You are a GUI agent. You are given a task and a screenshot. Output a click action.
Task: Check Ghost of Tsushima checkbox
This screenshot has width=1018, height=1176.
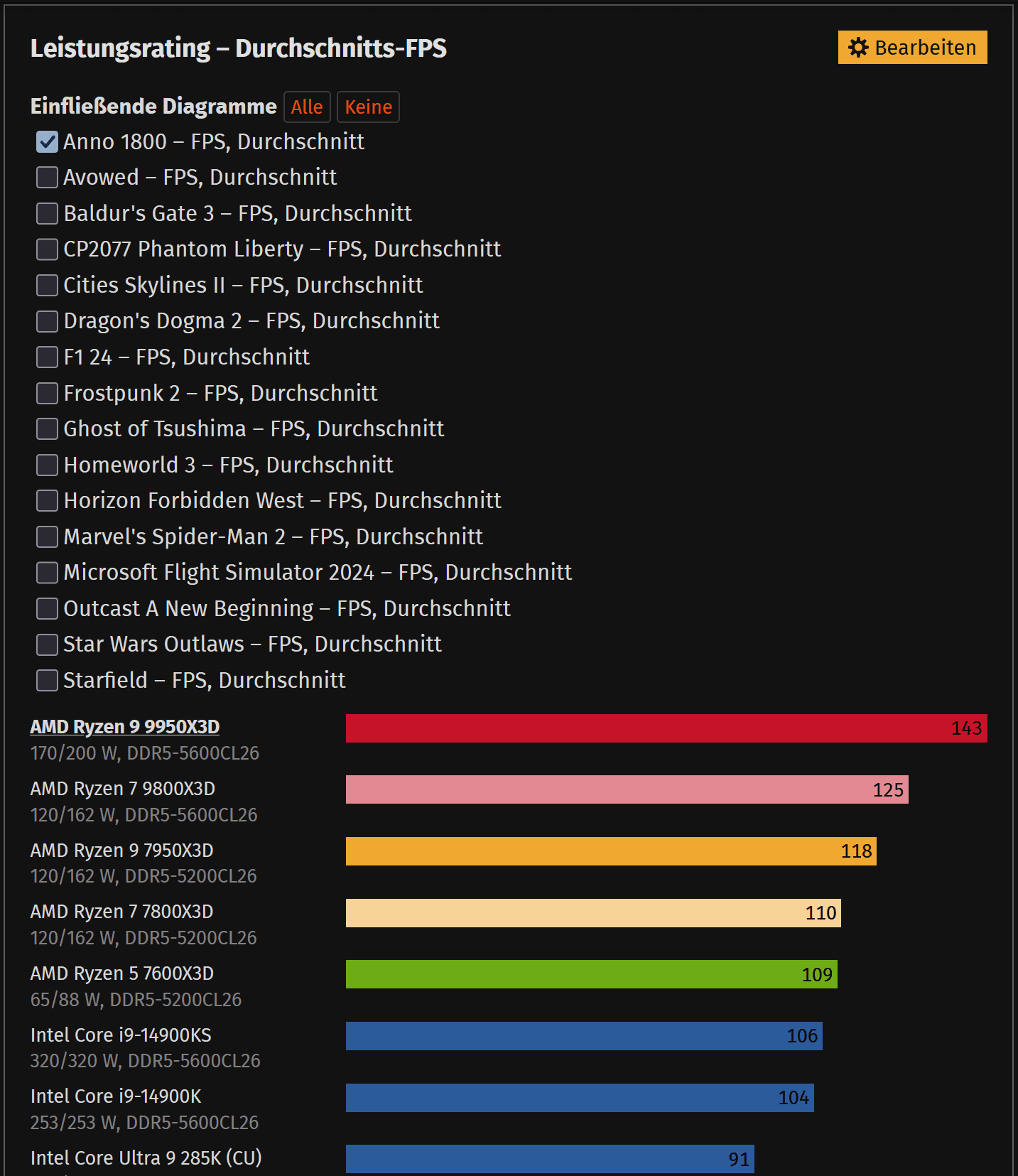(x=47, y=429)
